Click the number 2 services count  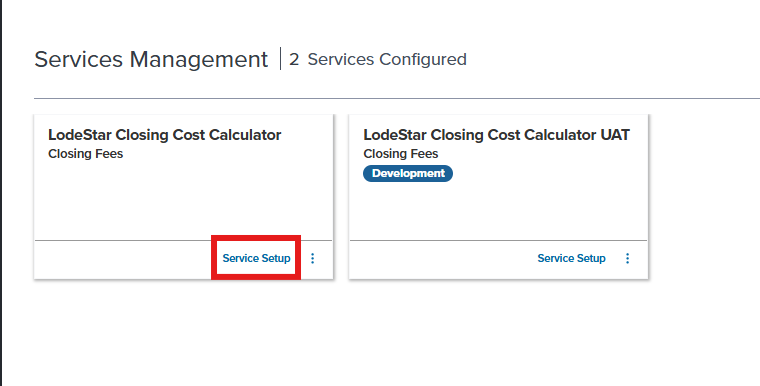point(294,60)
